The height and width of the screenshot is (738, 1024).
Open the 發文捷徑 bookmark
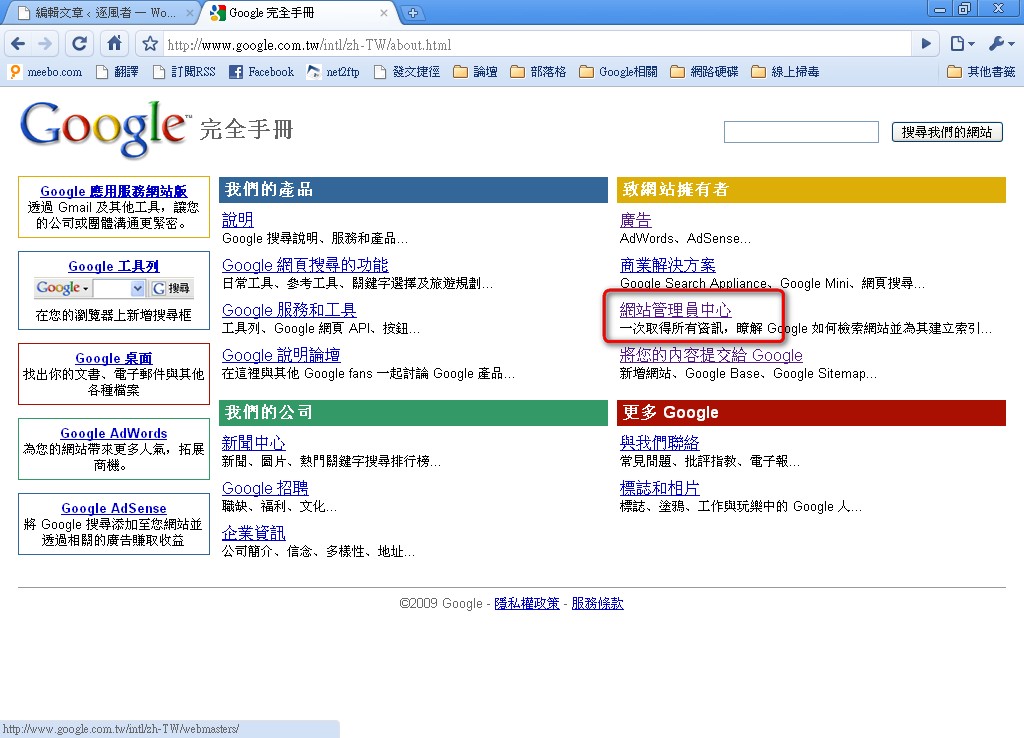(407, 72)
